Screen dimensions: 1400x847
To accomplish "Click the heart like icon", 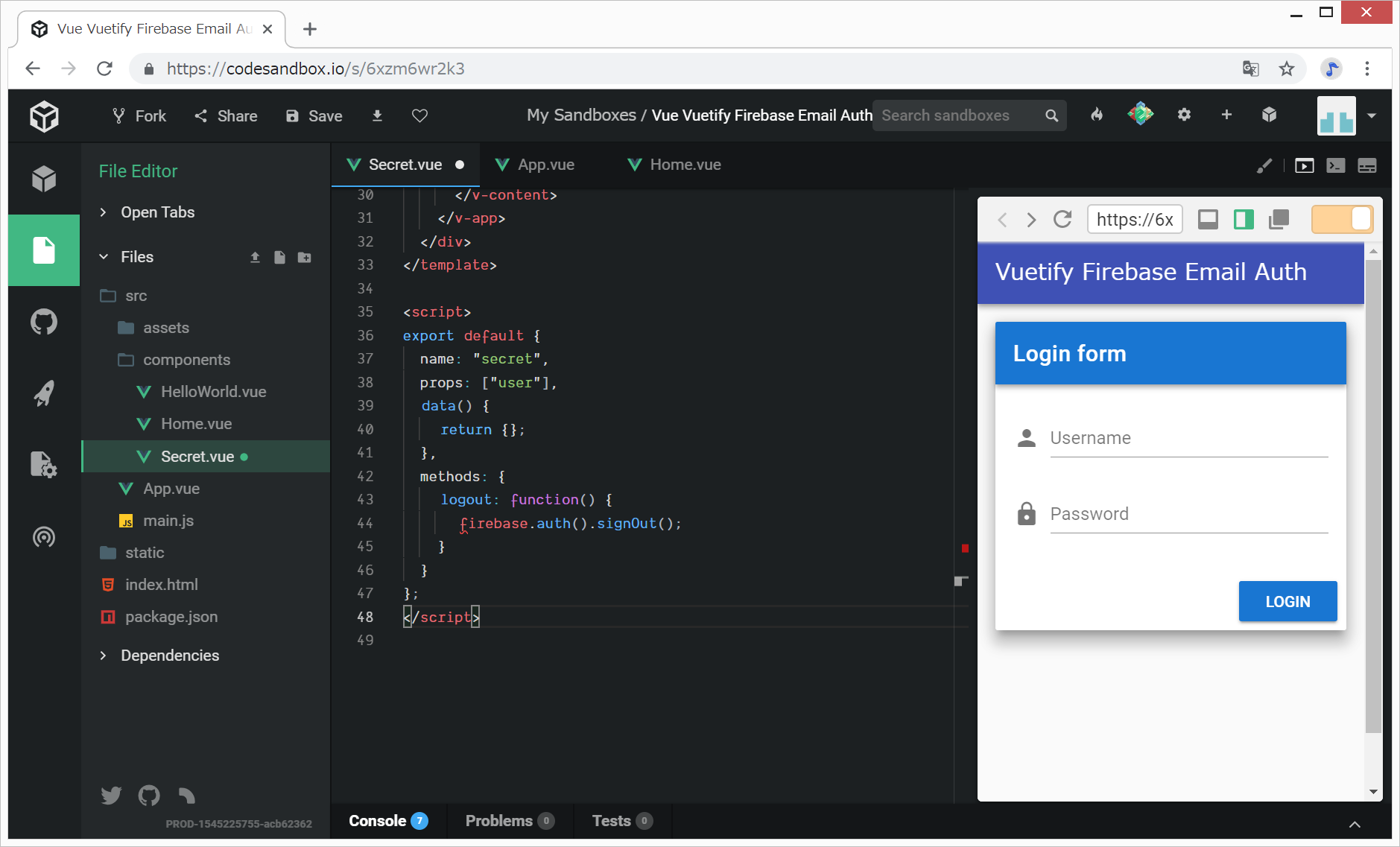I will (419, 115).
